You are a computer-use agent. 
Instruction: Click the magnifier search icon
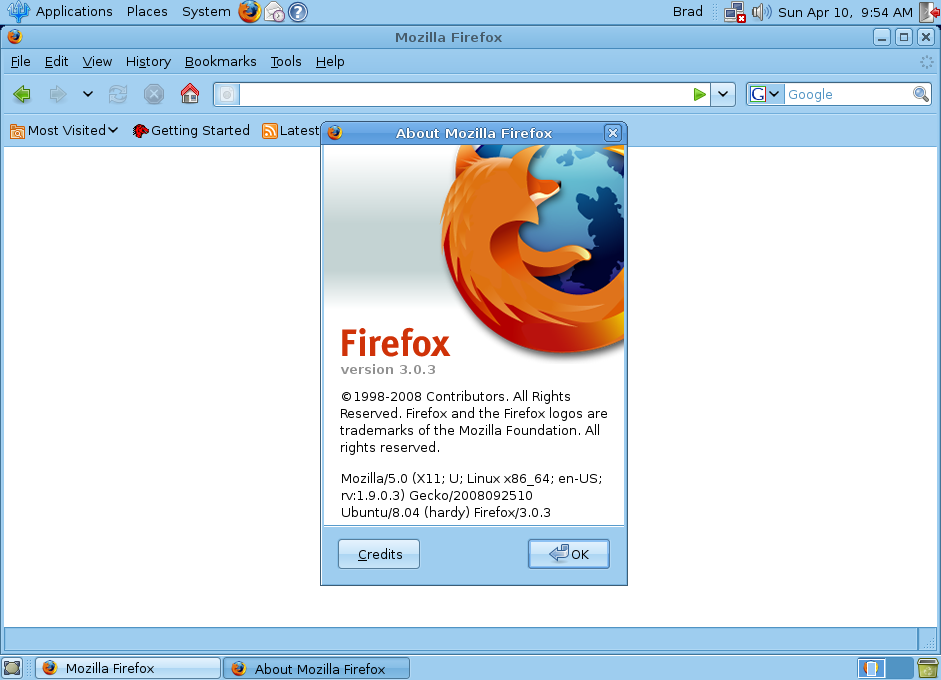coord(921,94)
